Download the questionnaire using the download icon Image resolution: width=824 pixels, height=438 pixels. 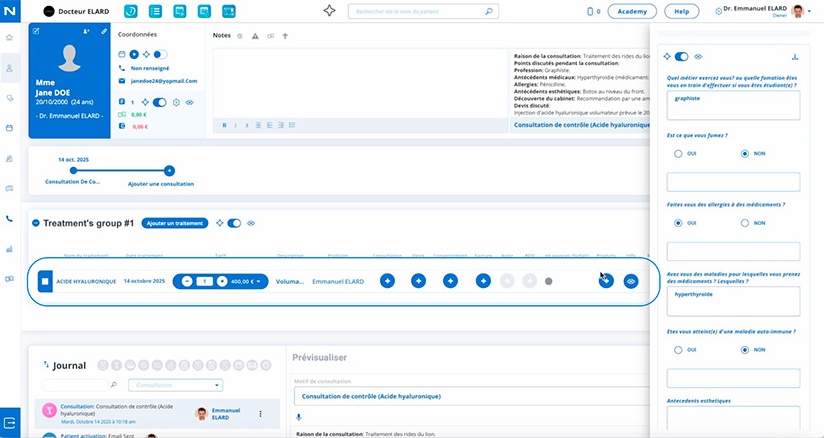point(795,57)
